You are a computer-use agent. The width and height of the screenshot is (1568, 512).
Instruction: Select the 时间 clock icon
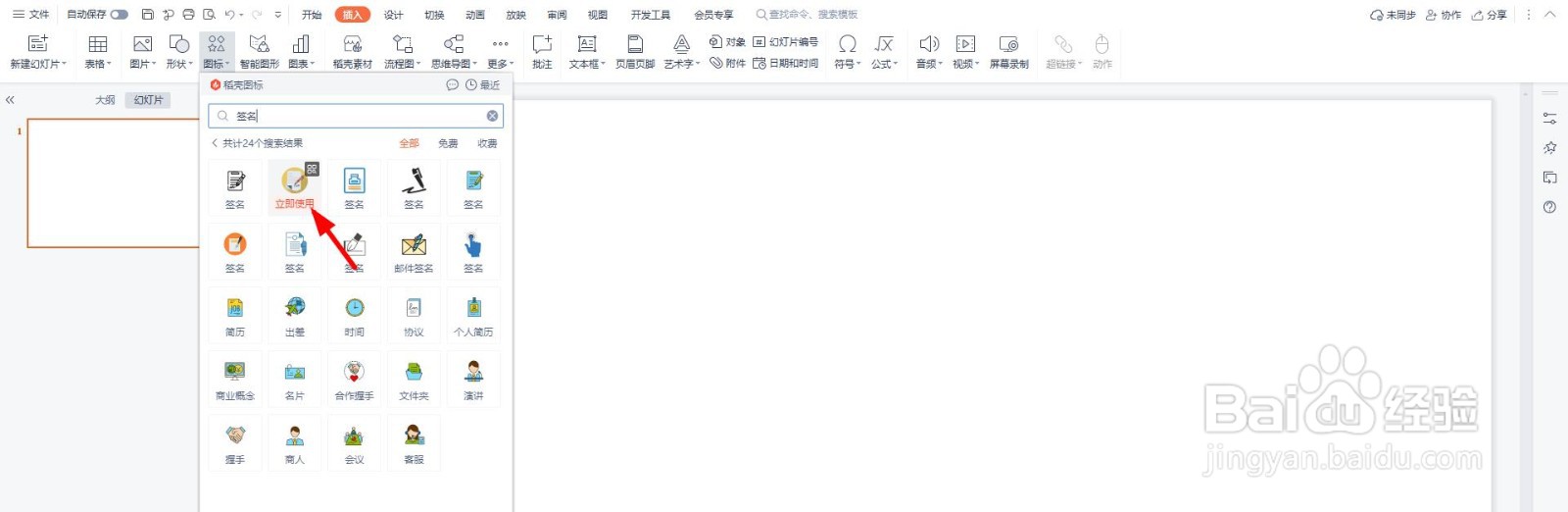(355, 315)
